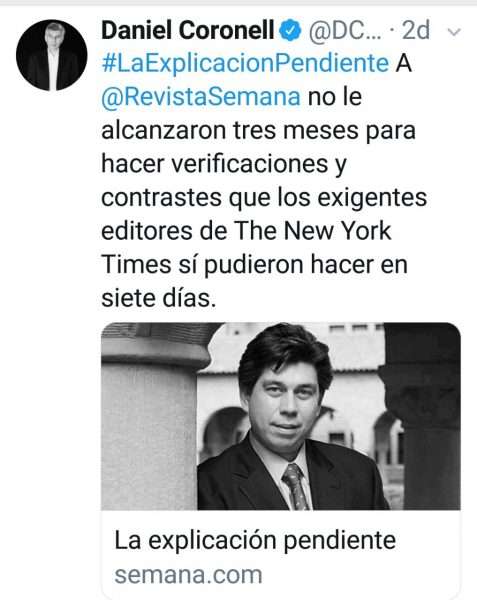
Task: Click the text 'editores de The New York'
Action: click(246, 231)
